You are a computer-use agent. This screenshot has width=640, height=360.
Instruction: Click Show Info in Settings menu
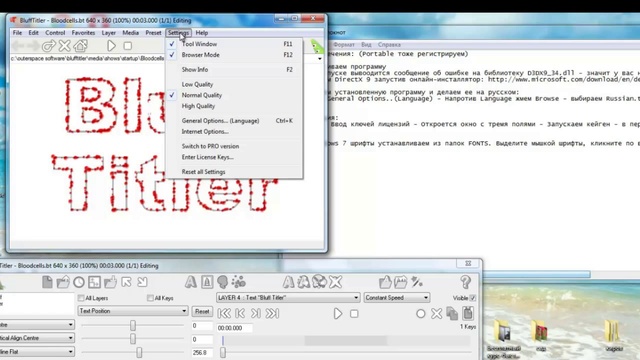234,70
